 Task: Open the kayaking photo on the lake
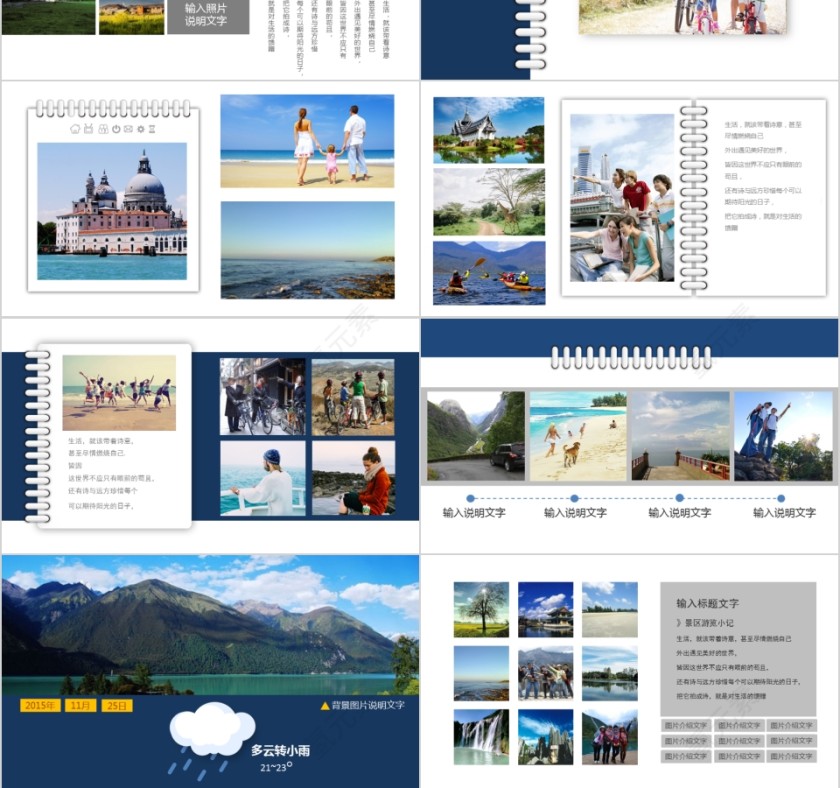489,273
